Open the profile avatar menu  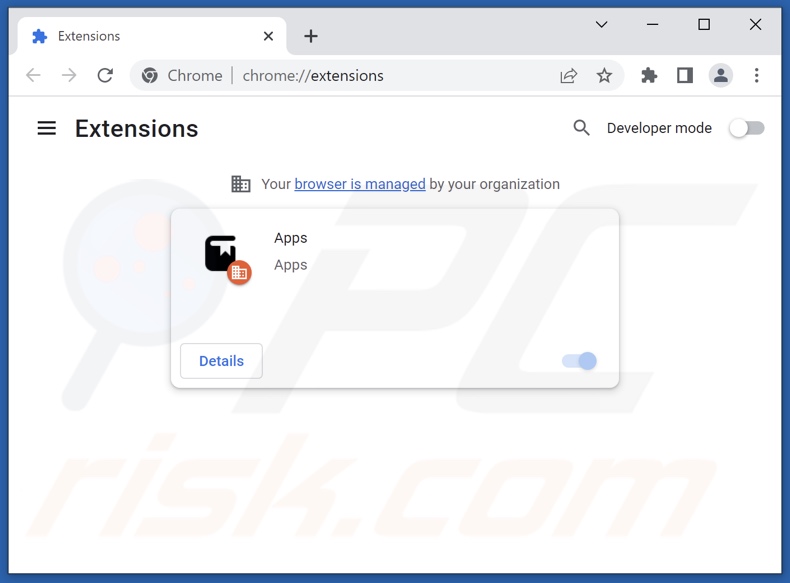pyautogui.click(x=720, y=76)
